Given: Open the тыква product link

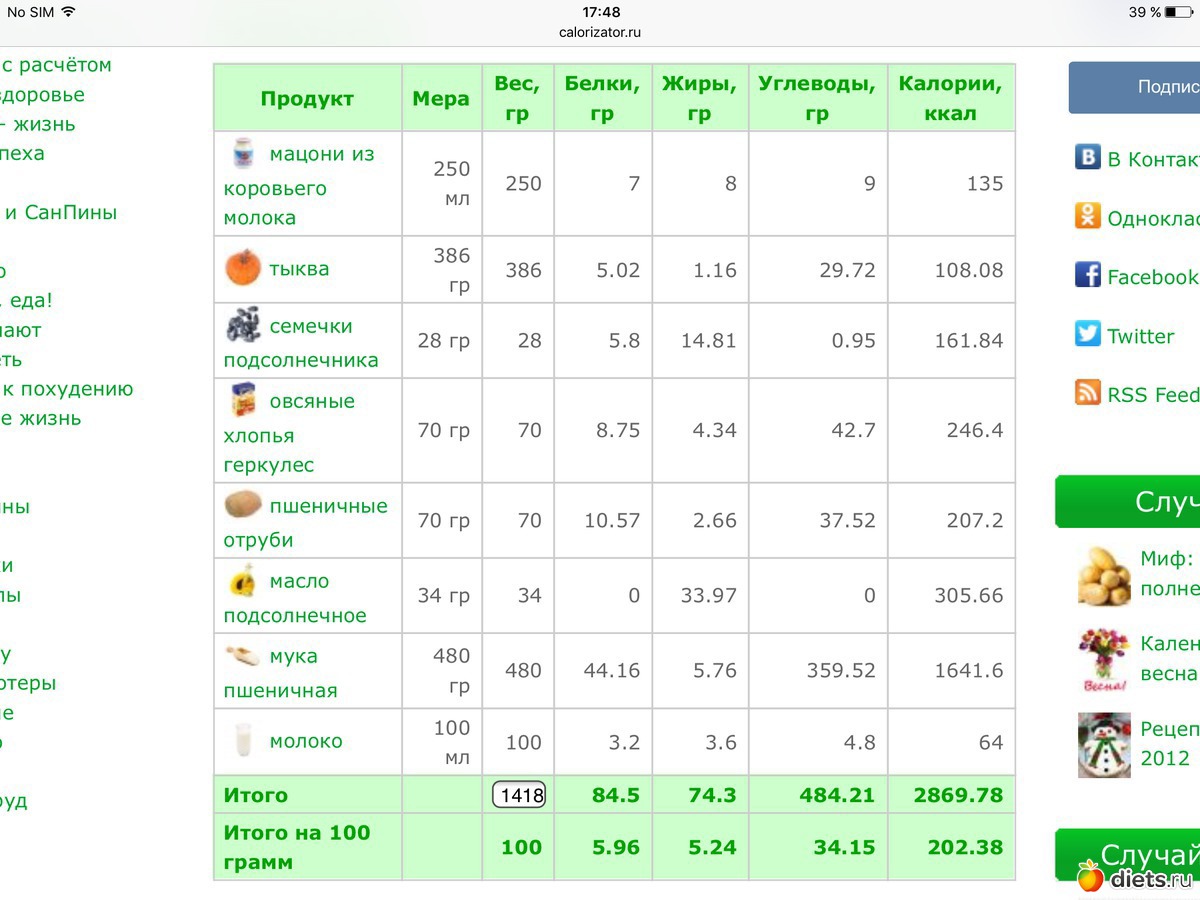Looking at the screenshot, I should [x=299, y=269].
